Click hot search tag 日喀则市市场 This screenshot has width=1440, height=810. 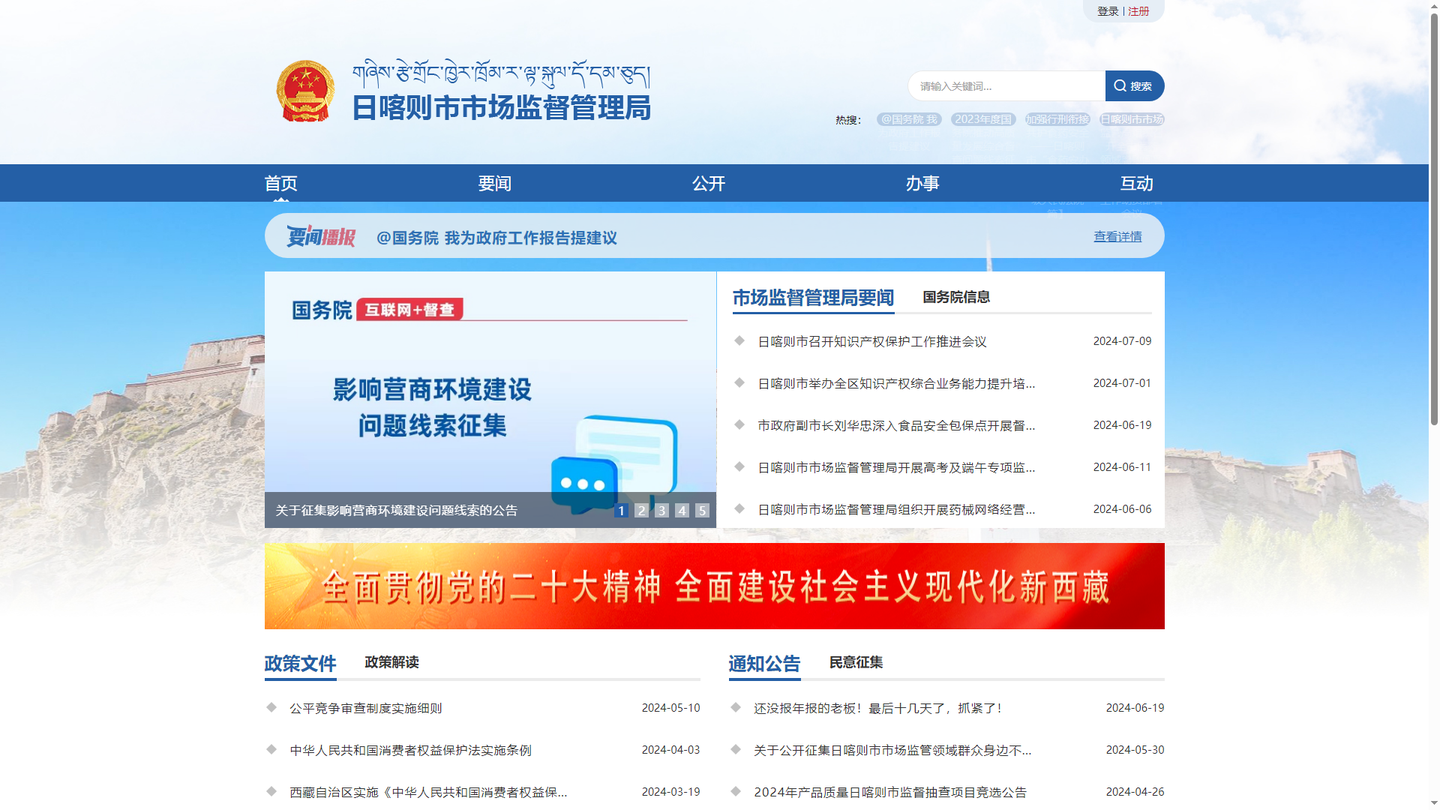tap(1132, 119)
